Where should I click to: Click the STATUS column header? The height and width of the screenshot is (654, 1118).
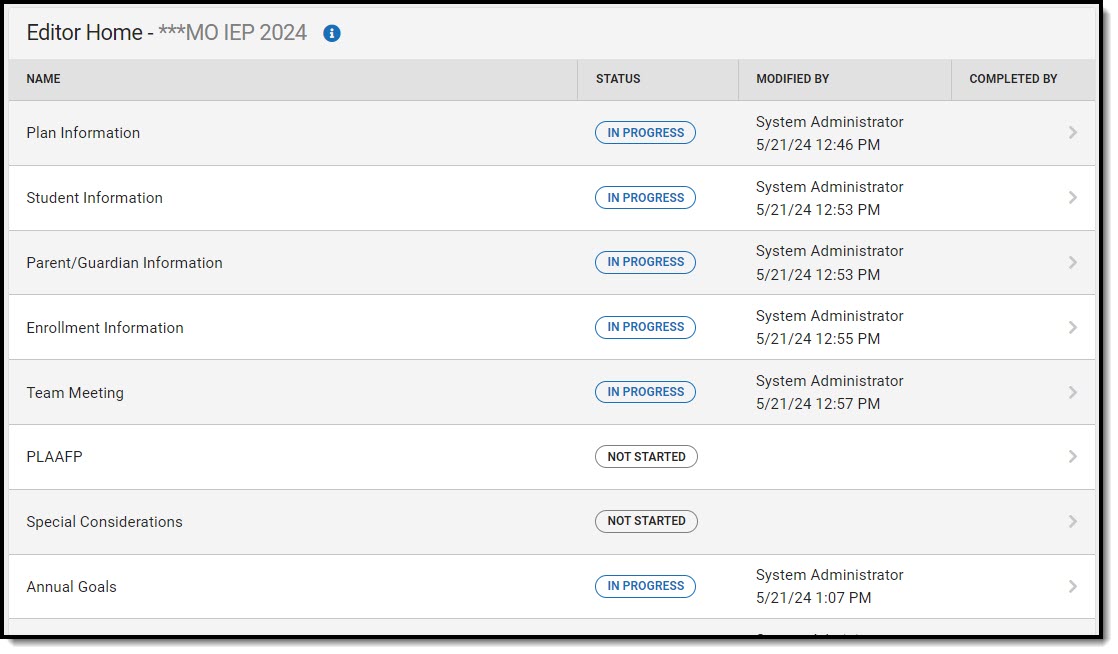point(618,79)
